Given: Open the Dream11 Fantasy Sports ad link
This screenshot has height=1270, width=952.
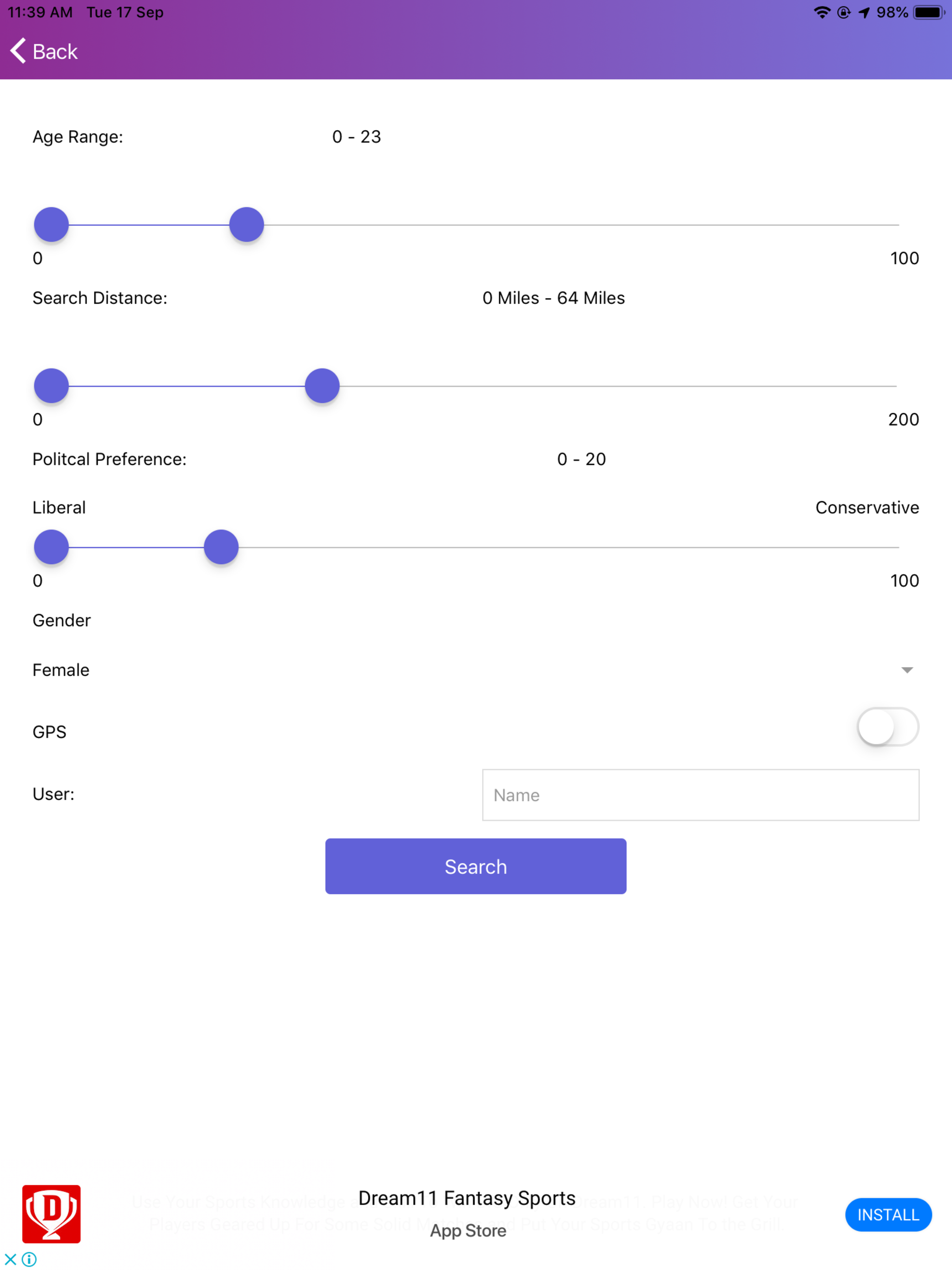Looking at the screenshot, I should 467,1197.
